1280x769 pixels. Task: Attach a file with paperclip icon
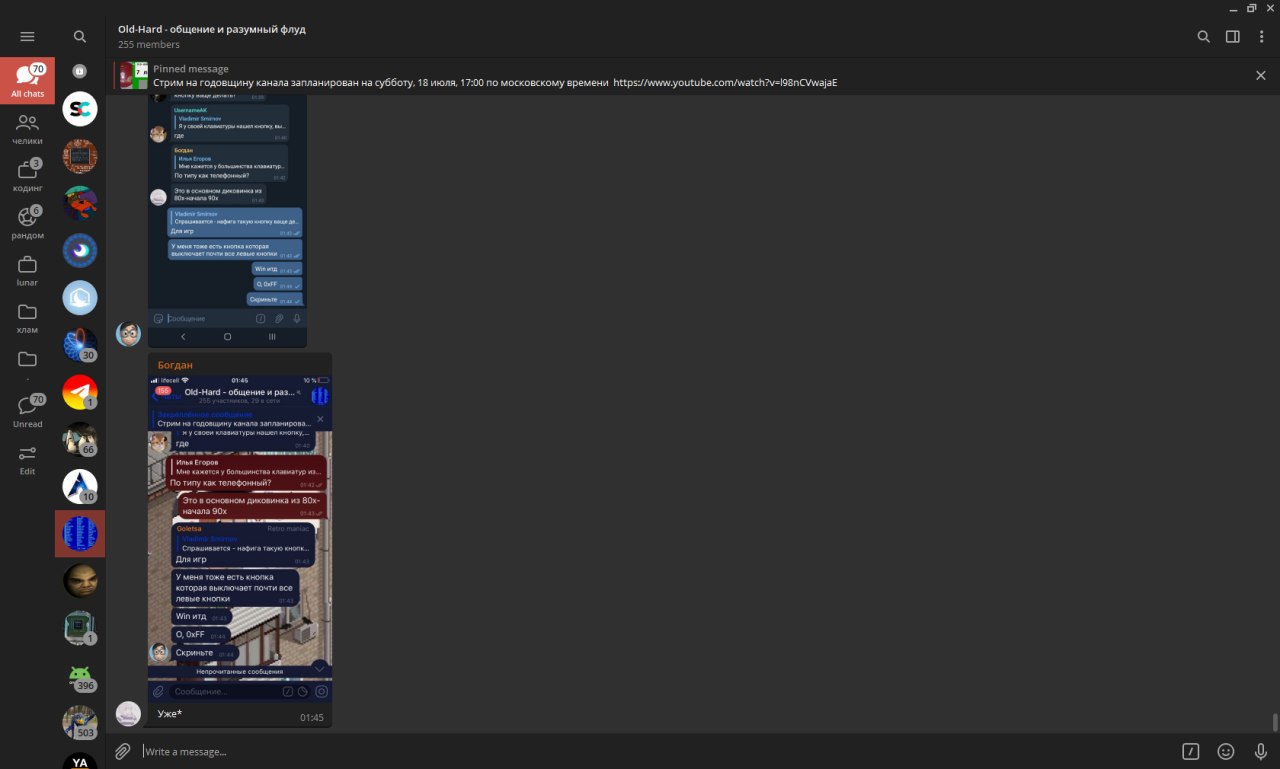click(x=122, y=751)
